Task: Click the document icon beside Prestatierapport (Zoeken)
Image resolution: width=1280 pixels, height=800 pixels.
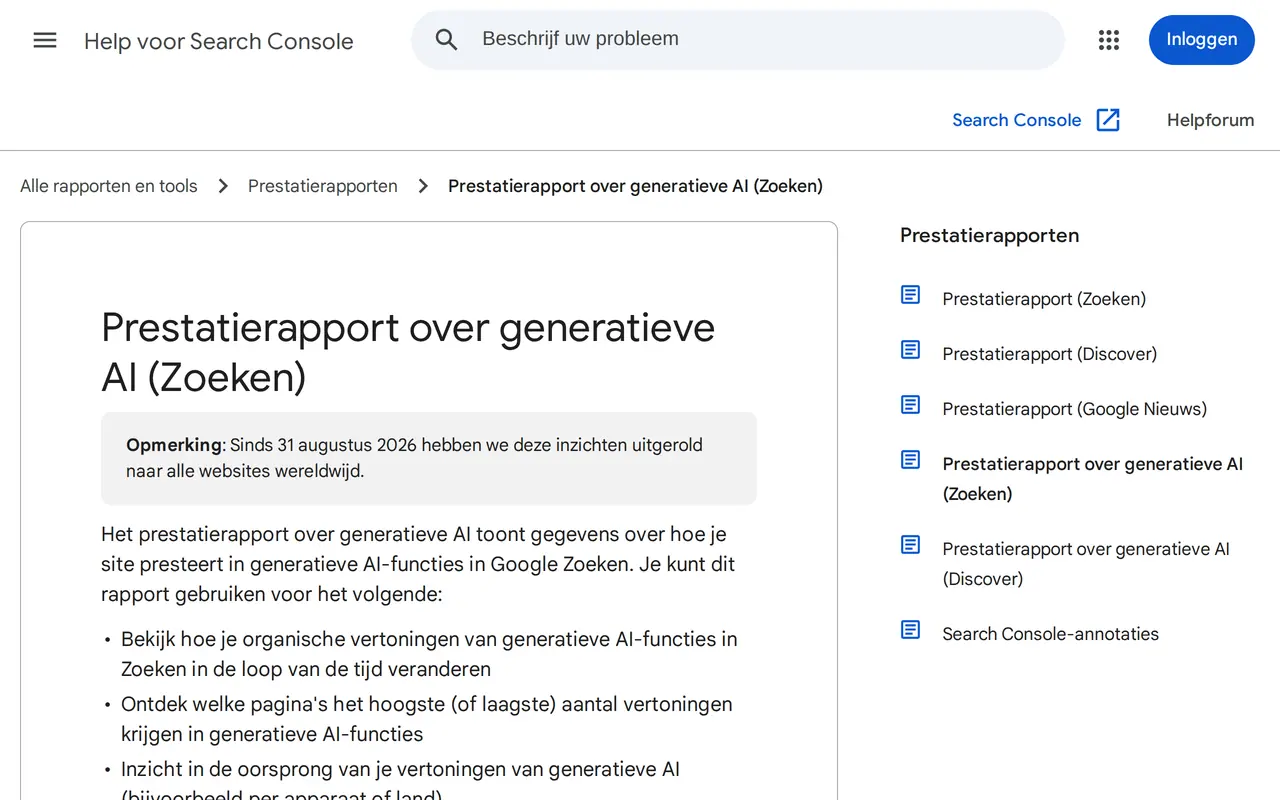Action: pyautogui.click(x=910, y=295)
